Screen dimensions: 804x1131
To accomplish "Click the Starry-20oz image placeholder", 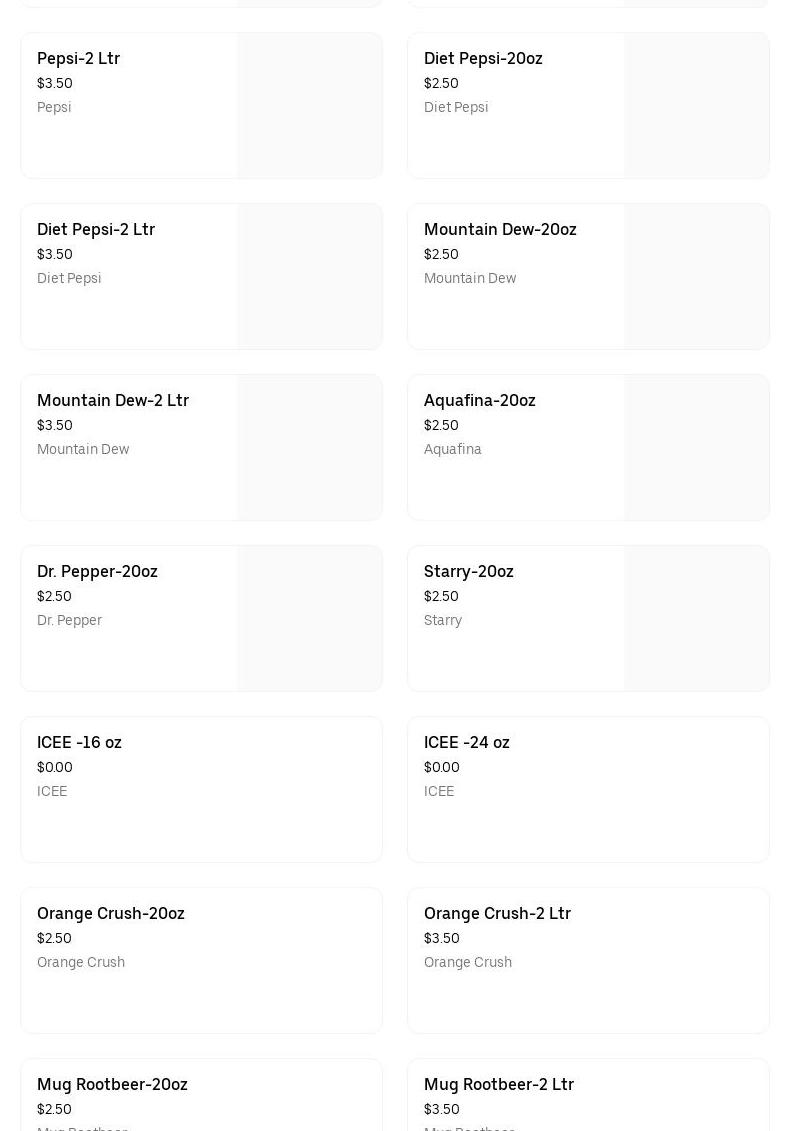I will coord(697,619).
